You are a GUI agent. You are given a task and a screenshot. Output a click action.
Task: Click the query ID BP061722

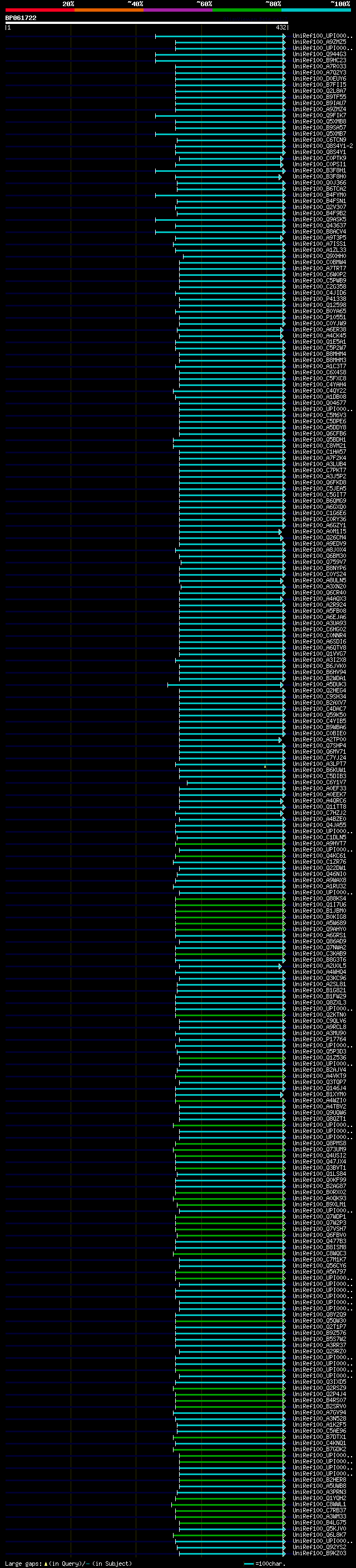pos(21,18)
